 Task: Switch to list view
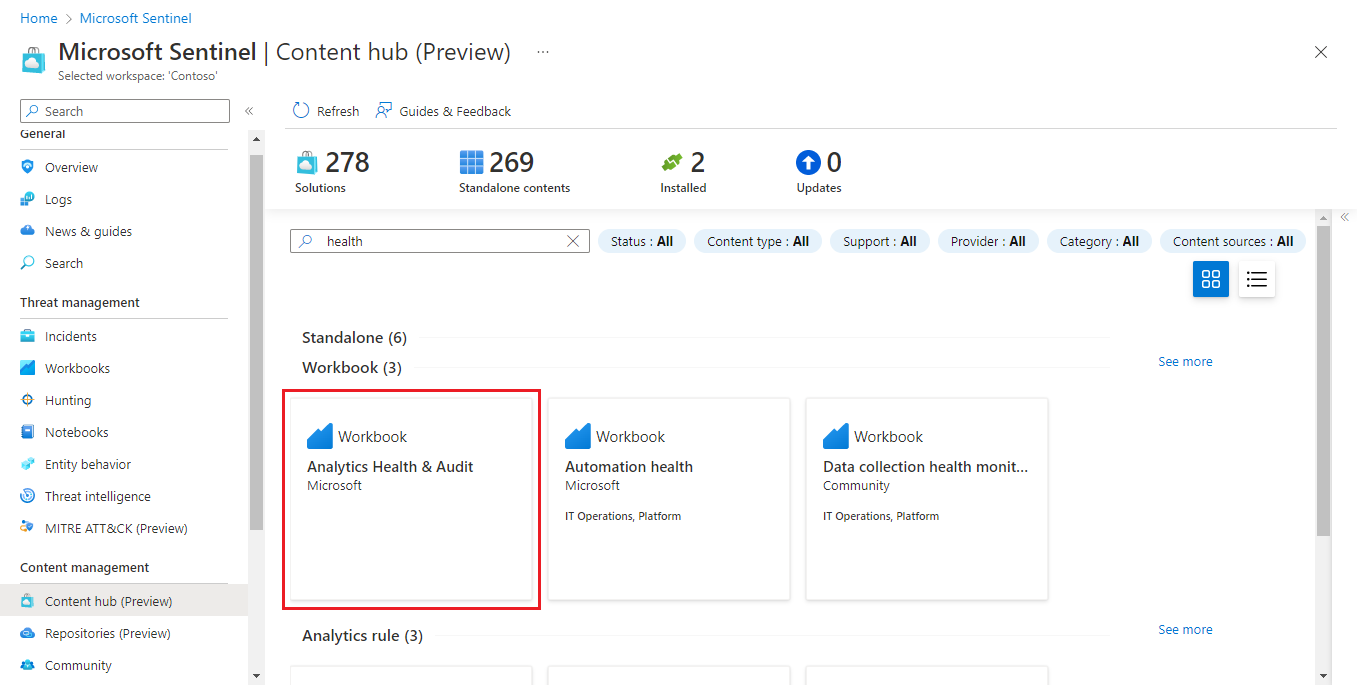(1256, 279)
